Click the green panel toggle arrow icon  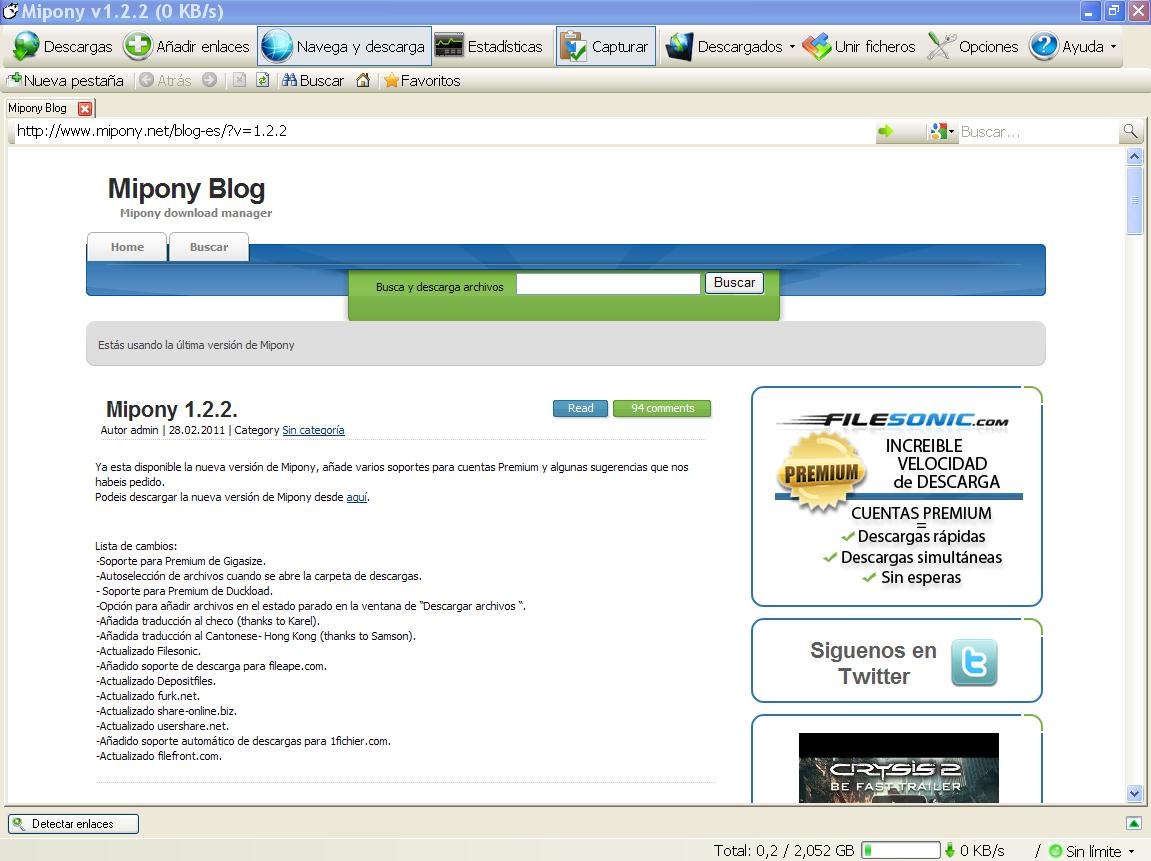pyautogui.click(x=1133, y=823)
